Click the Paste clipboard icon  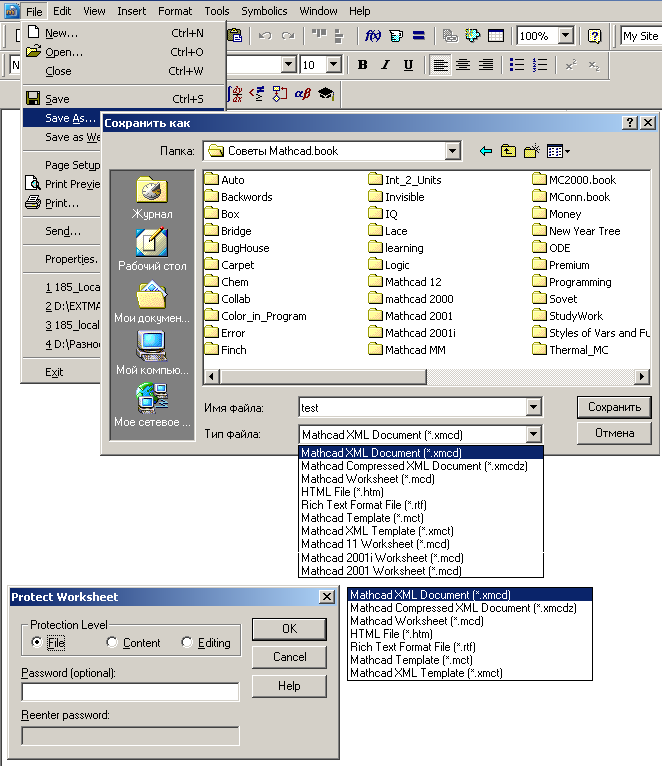click(x=235, y=35)
